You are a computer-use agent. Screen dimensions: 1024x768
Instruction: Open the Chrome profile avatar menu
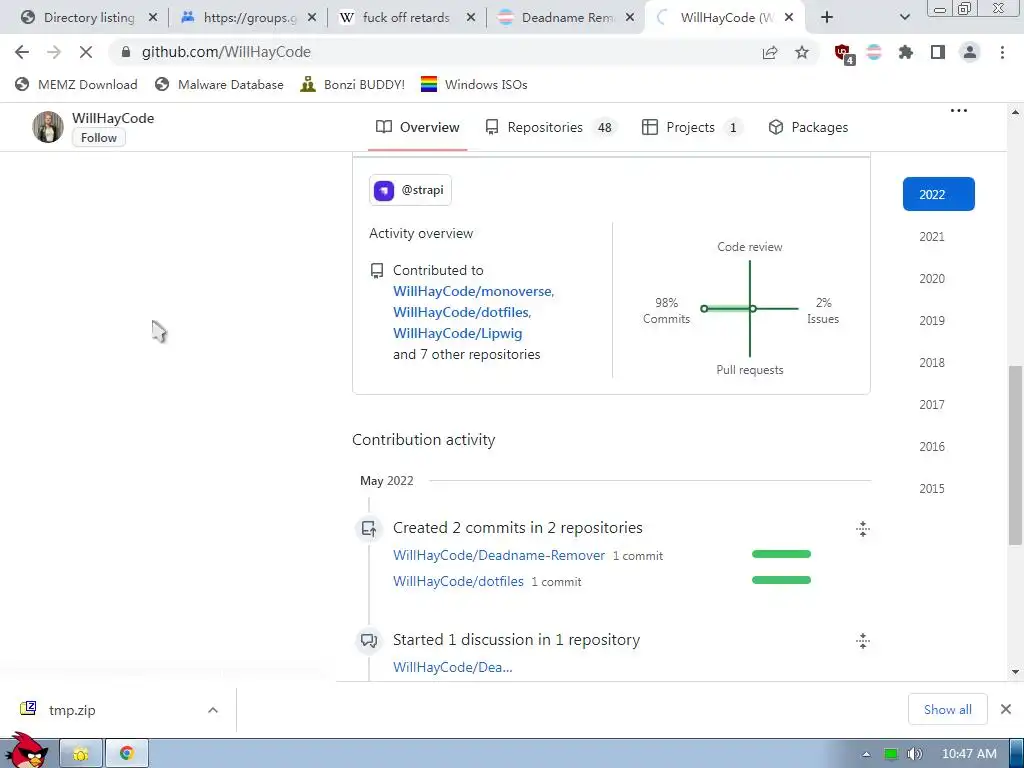pyautogui.click(x=970, y=52)
